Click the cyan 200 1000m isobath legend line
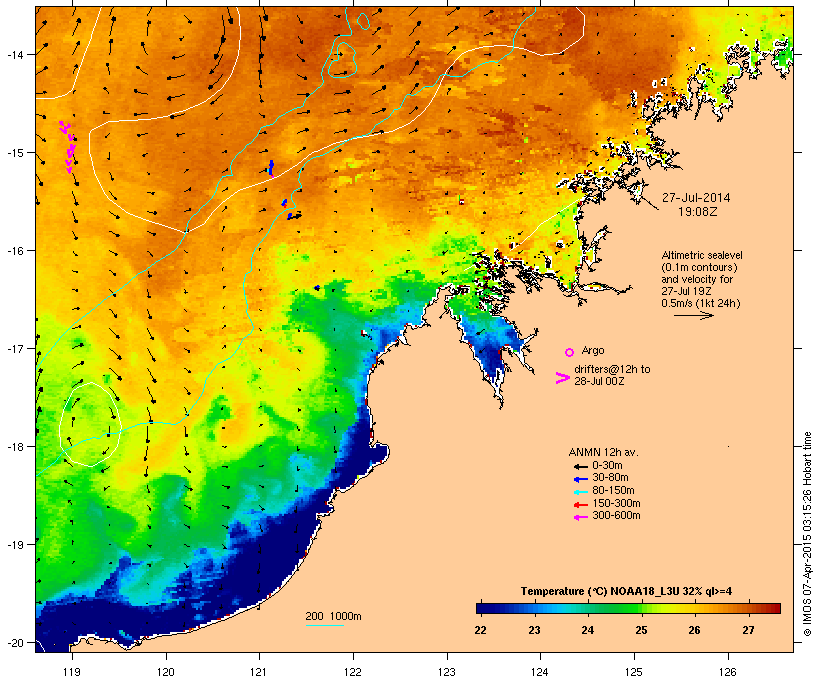Screen dimensions: 820x680 click(x=324, y=625)
